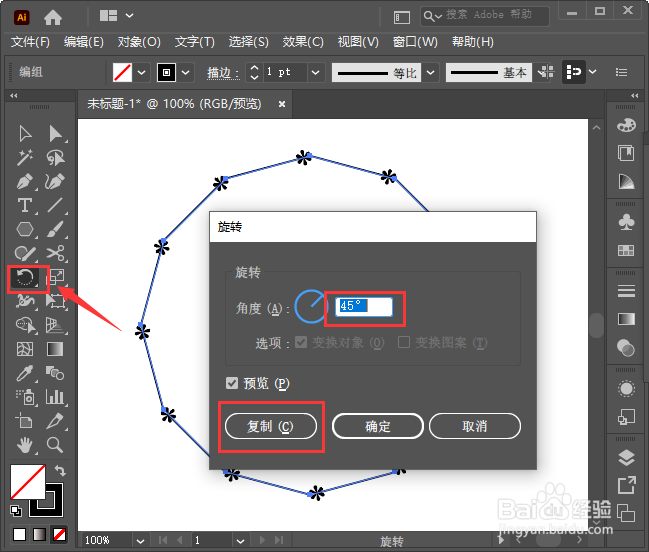
Task: Open the Effect menu
Action: pos(303,42)
